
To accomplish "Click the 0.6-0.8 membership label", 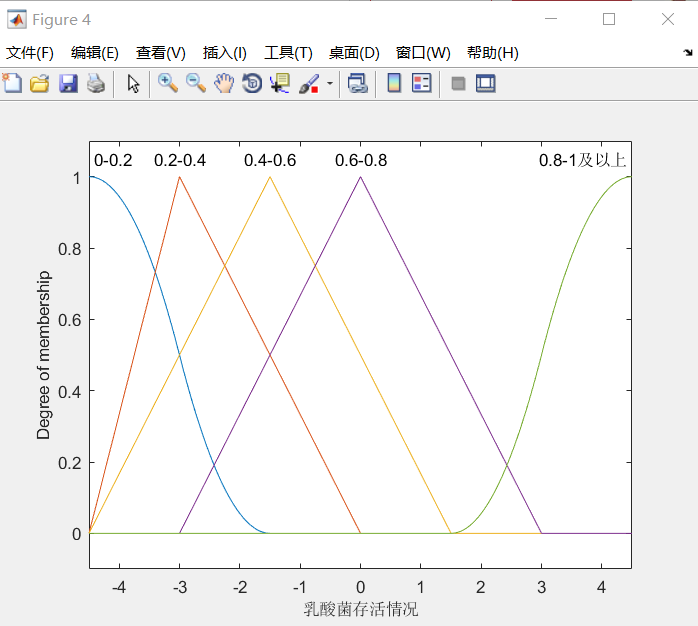I will pos(361,160).
